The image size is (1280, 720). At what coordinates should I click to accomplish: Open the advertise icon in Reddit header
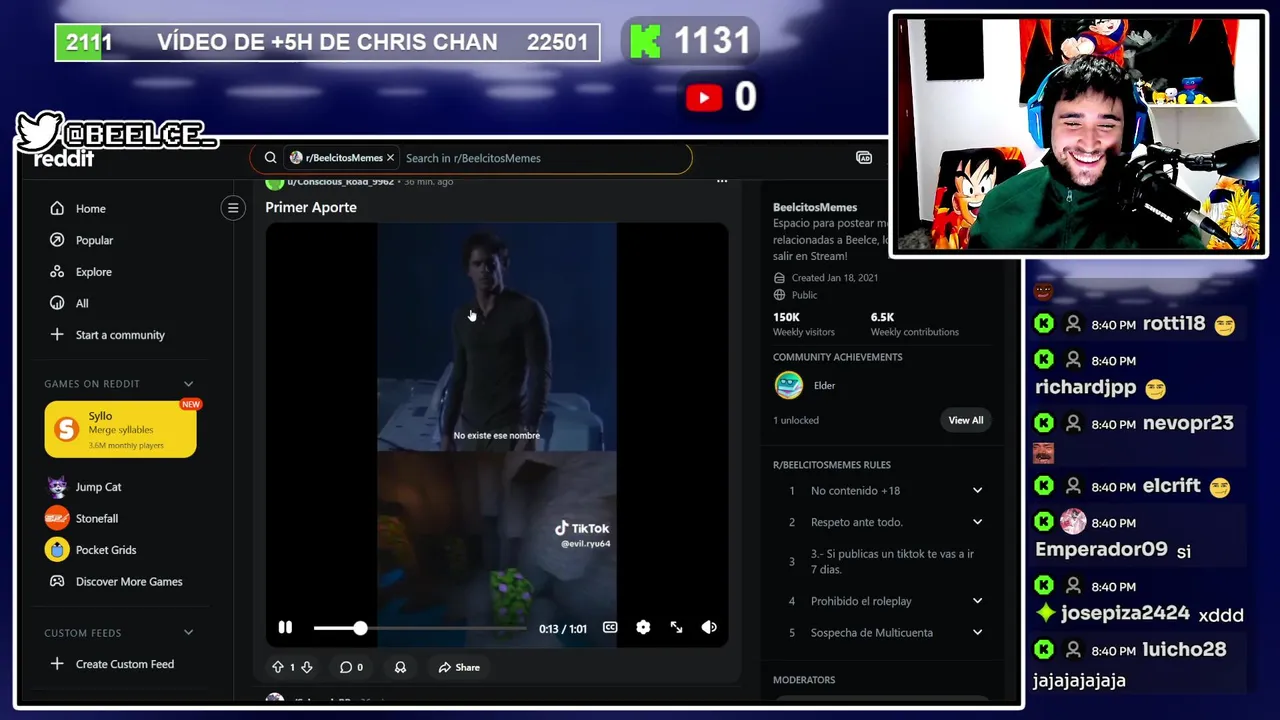coord(864,158)
